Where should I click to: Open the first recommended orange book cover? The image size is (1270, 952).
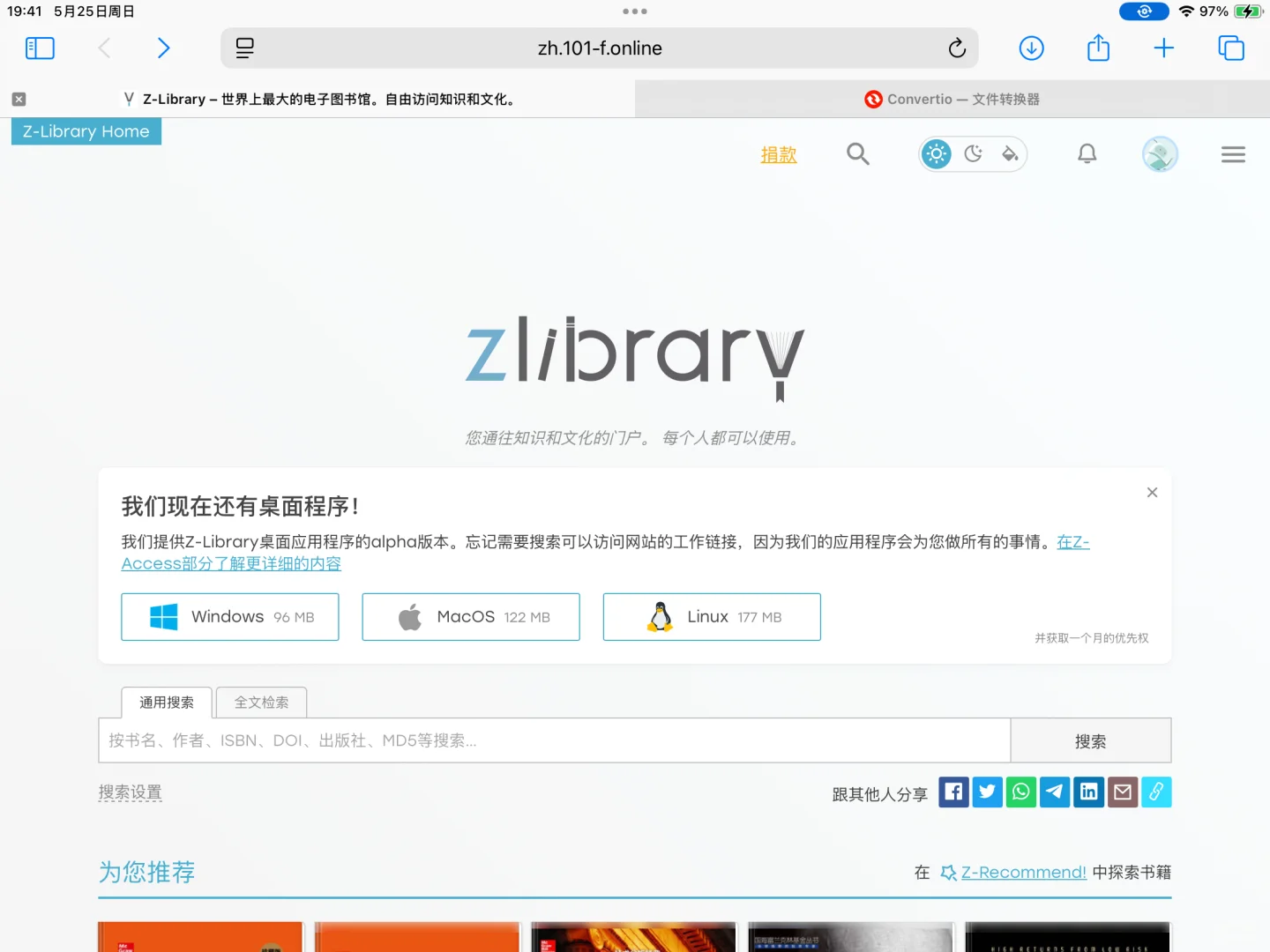tap(201, 936)
